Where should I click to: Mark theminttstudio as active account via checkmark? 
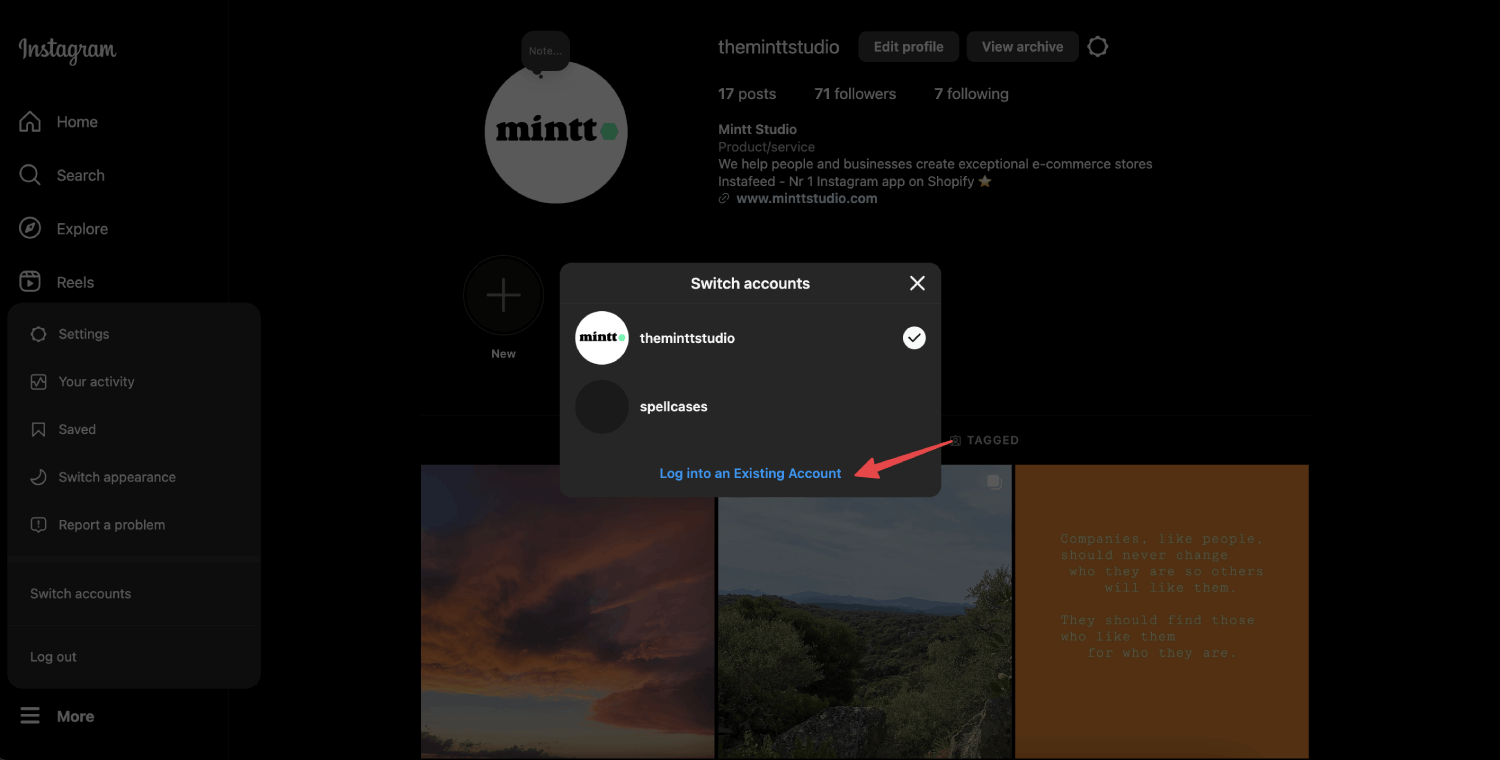[x=913, y=337]
